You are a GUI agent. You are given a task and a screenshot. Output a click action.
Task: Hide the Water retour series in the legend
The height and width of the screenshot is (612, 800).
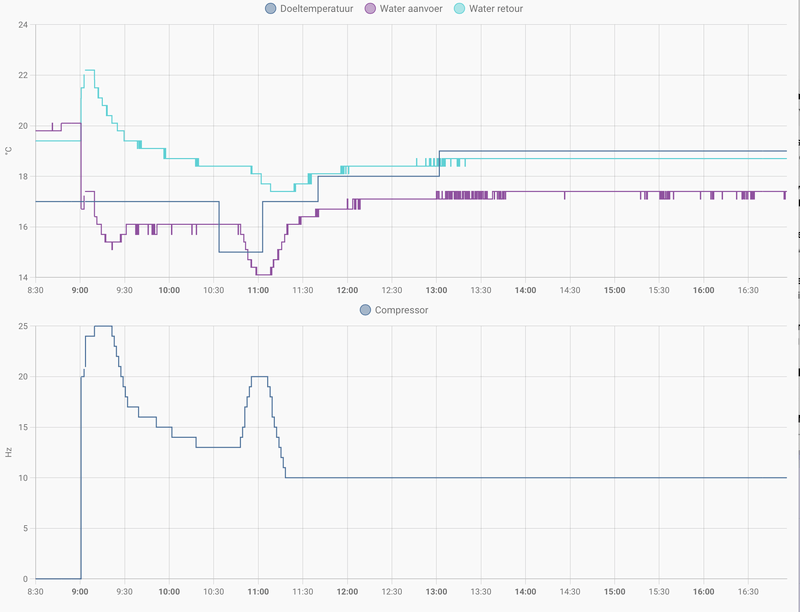click(x=489, y=9)
